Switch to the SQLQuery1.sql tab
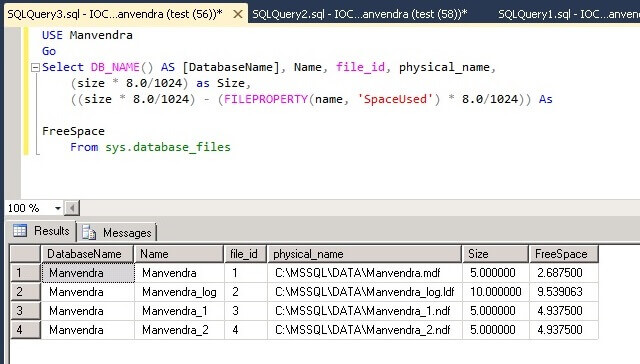Viewport: 640px width, 364px height. coord(569,14)
